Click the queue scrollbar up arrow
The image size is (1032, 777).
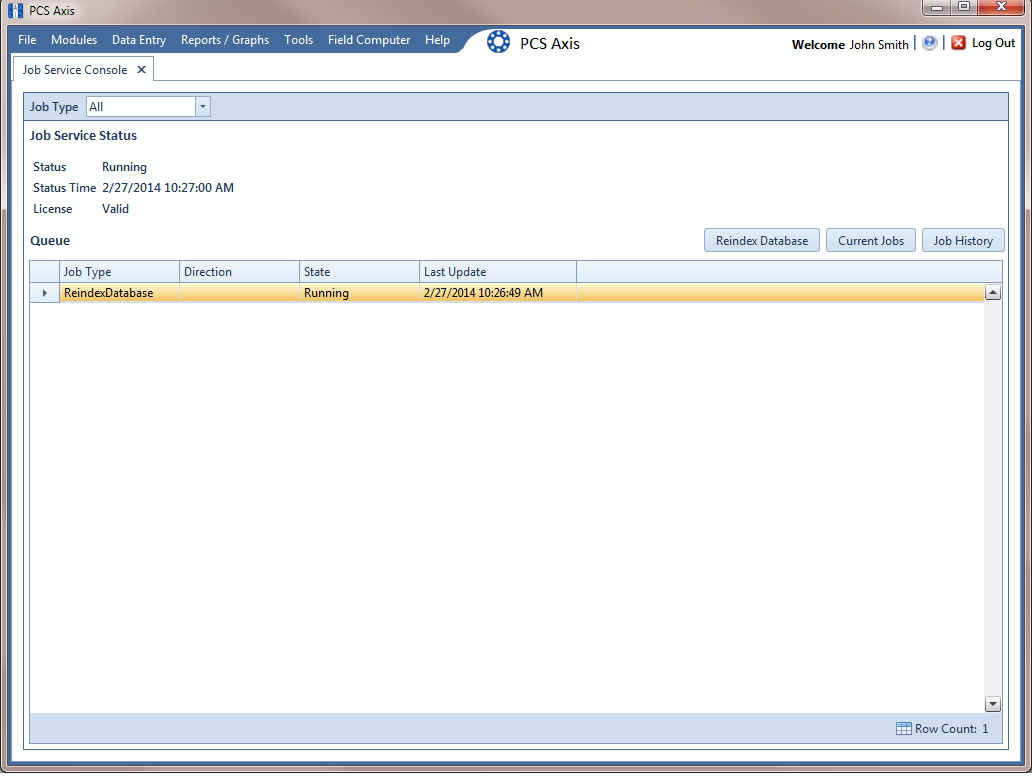pyautogui.click(x=993, y=293)
